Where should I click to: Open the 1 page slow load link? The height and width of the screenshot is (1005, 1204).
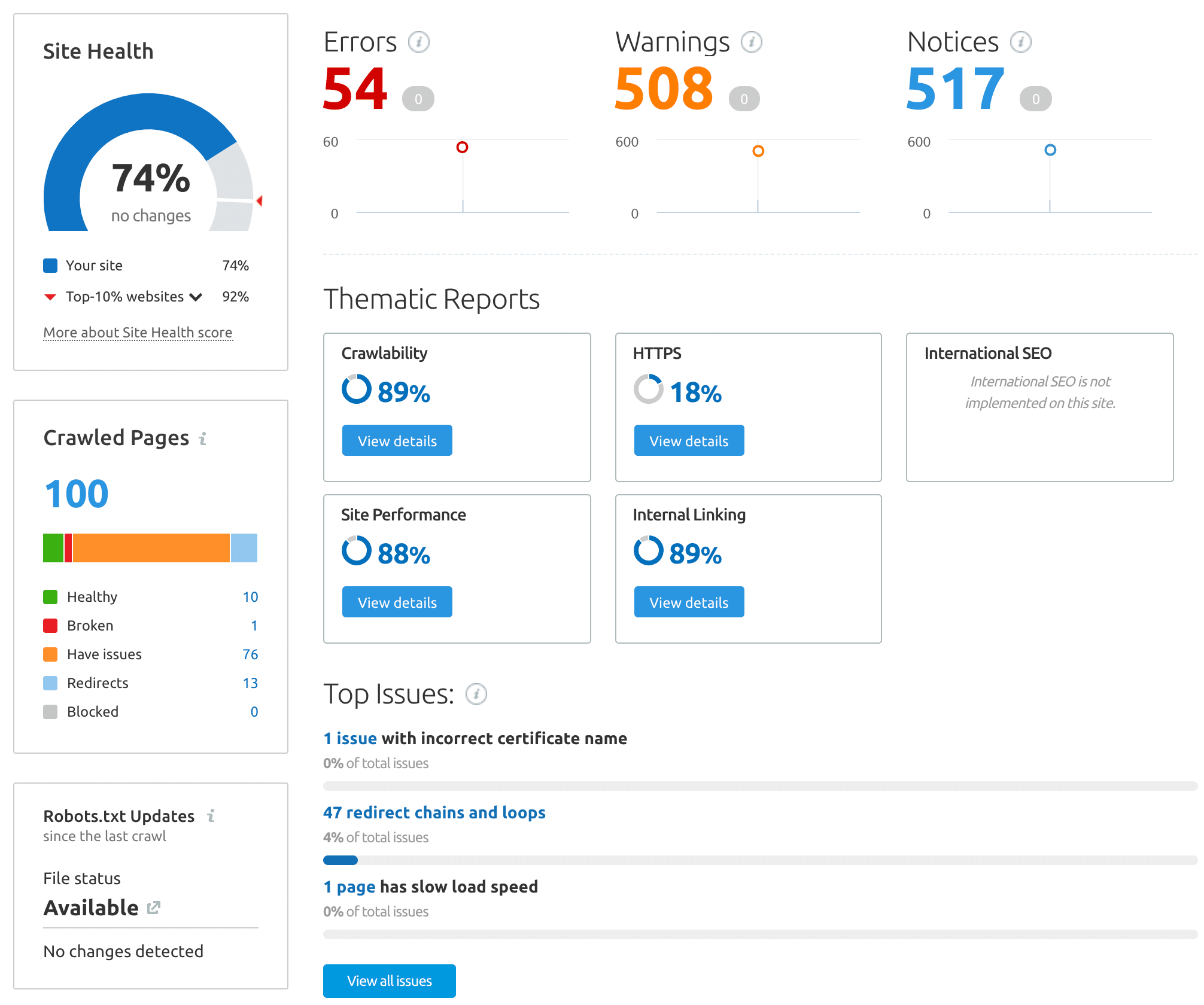tap(349, 887)
